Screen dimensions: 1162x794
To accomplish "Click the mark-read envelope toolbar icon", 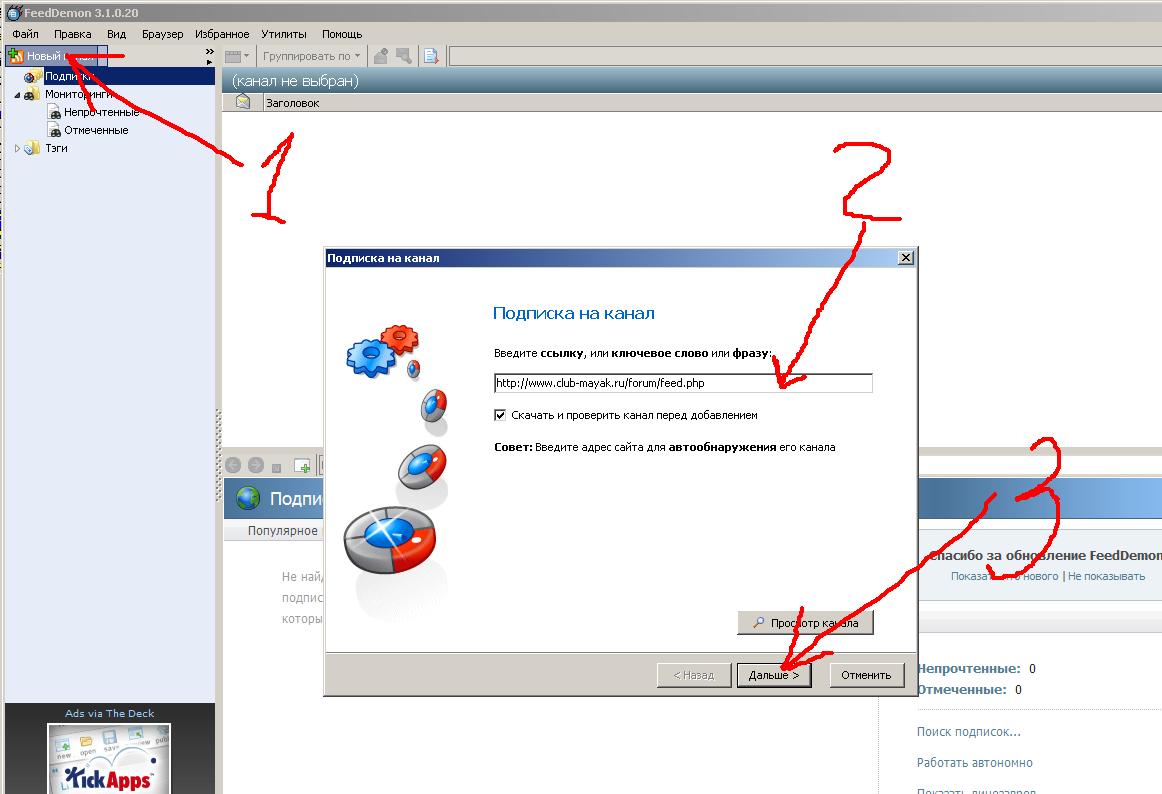I will pyautogui.click(x=380, y=56).
